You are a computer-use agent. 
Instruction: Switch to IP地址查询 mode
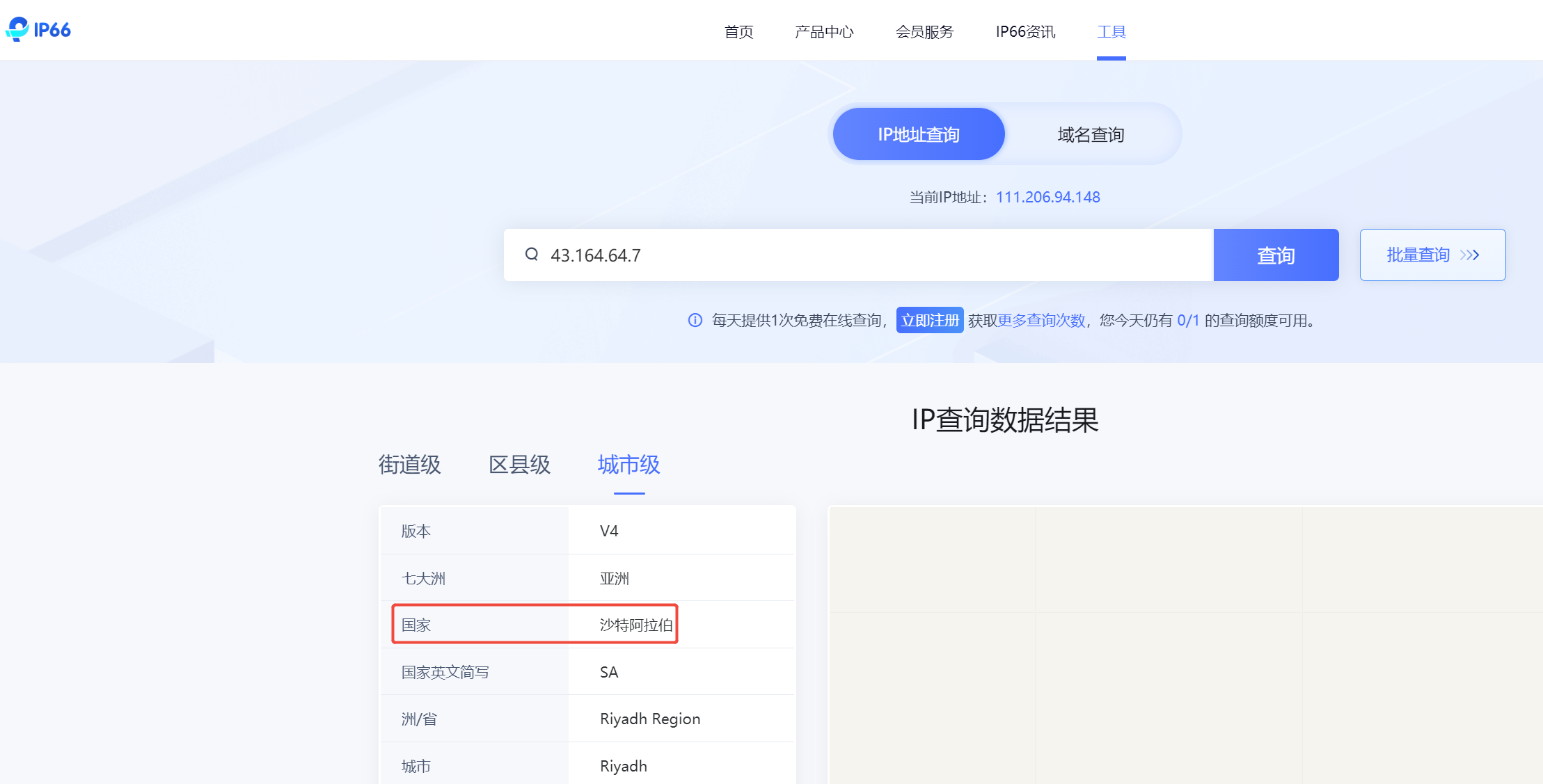(918, 134)
